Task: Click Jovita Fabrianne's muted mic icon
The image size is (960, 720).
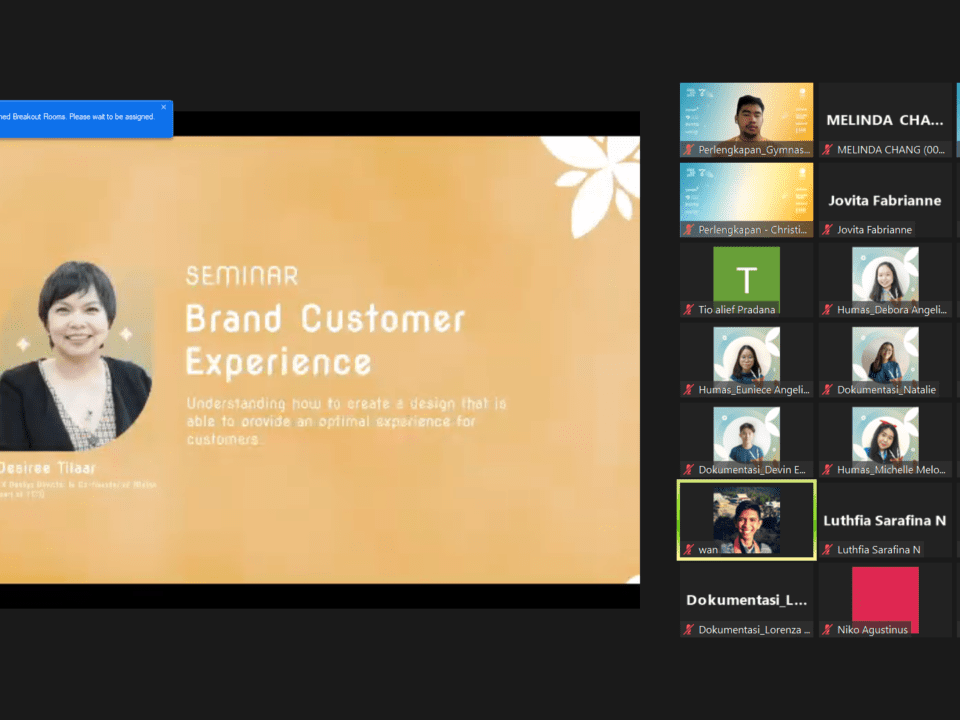Action: click(x=827, y=230)
